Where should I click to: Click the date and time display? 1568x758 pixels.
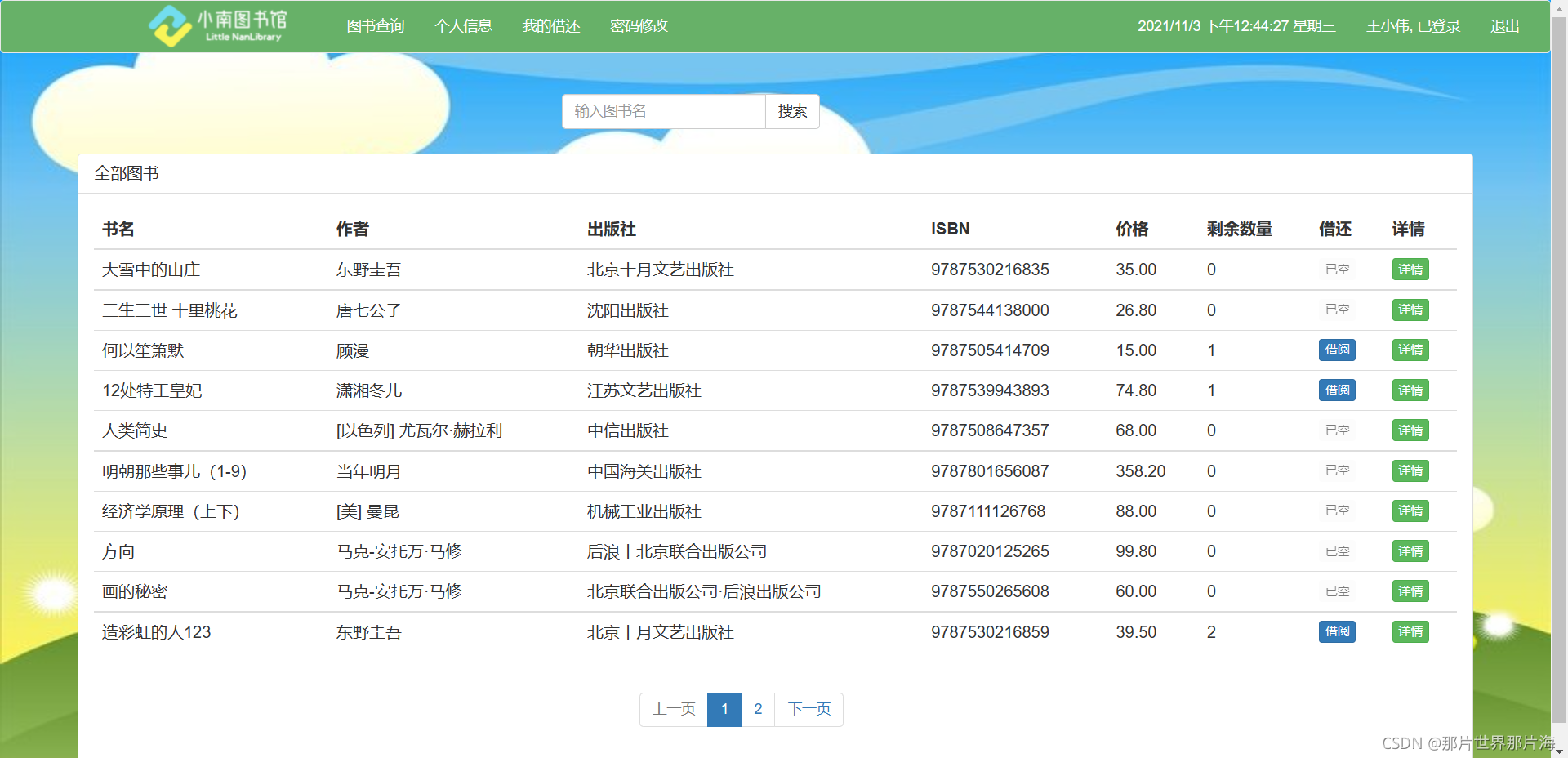[1237, 26]
